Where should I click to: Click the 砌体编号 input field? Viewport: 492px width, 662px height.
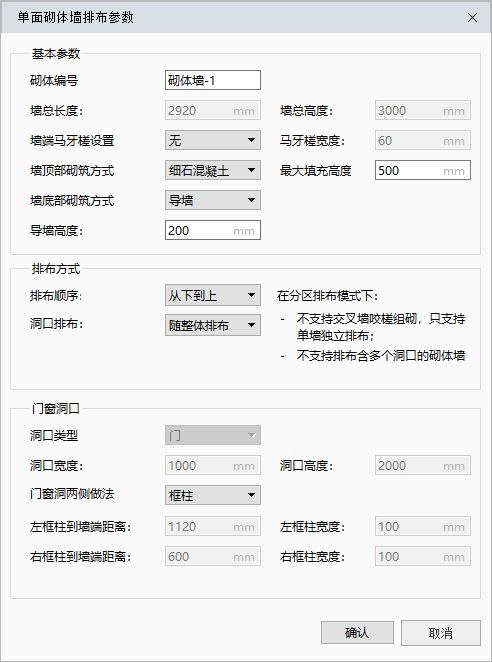[213, 80]
